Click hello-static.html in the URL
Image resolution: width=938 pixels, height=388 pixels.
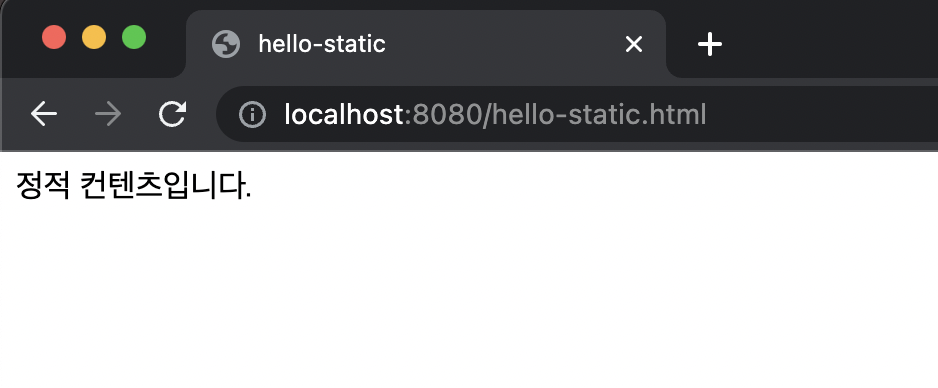(599, 114)
